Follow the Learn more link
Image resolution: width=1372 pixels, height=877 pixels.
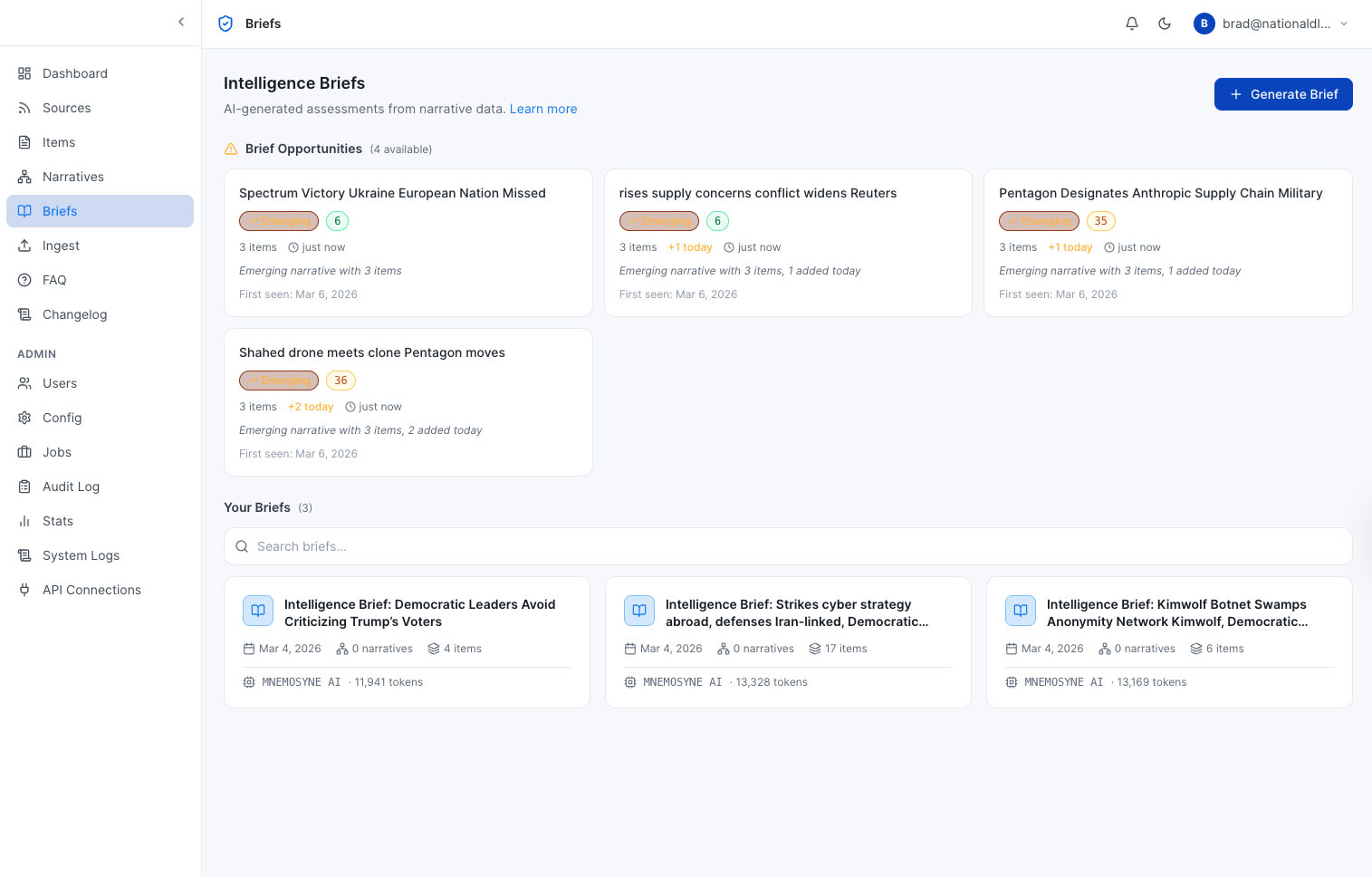coord(542,109)
